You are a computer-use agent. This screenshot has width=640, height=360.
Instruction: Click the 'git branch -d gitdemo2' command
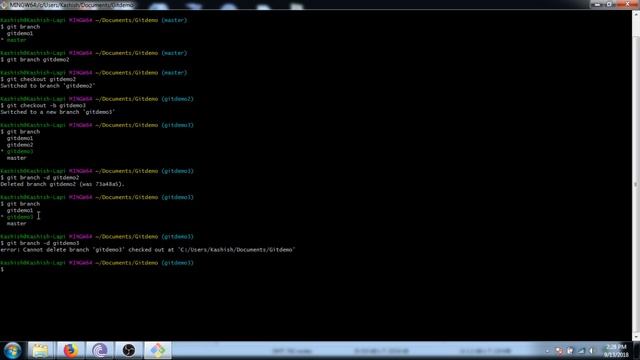pos(43,178)
